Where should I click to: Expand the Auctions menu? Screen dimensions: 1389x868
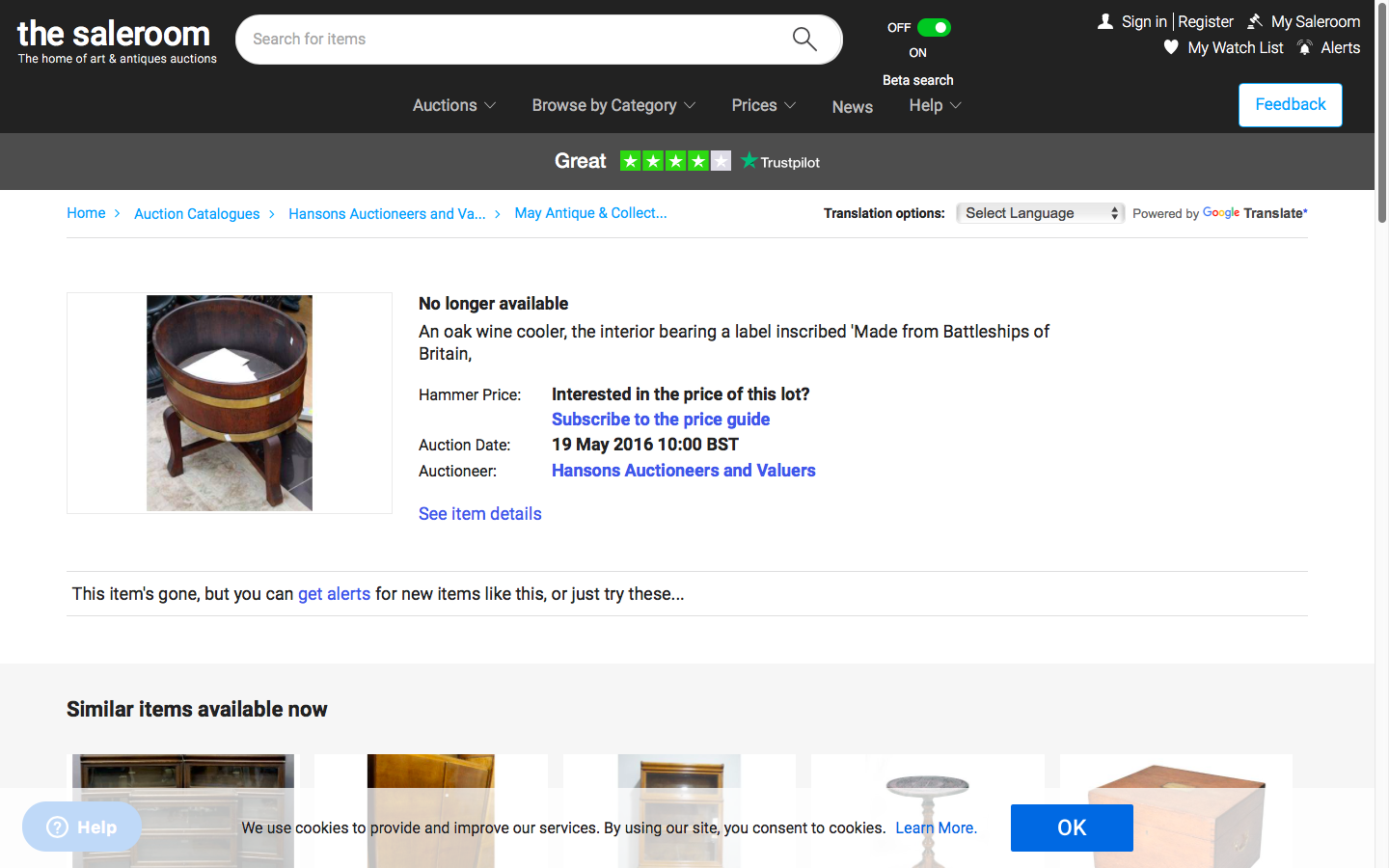coord(453,105)
